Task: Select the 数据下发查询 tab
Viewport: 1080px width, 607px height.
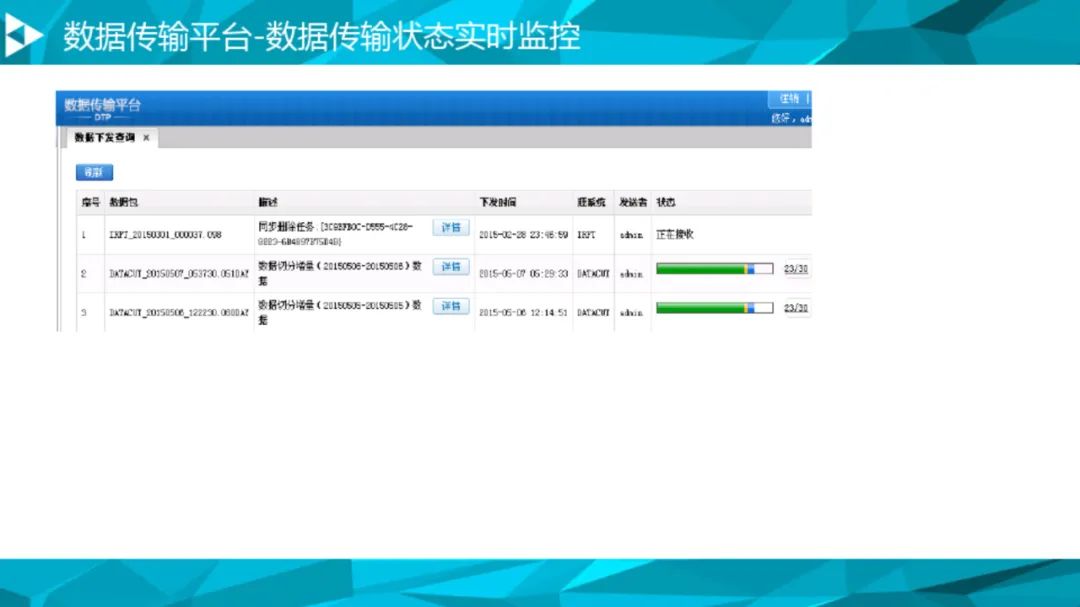Action: pyautogui.click(x=105, y=138)
